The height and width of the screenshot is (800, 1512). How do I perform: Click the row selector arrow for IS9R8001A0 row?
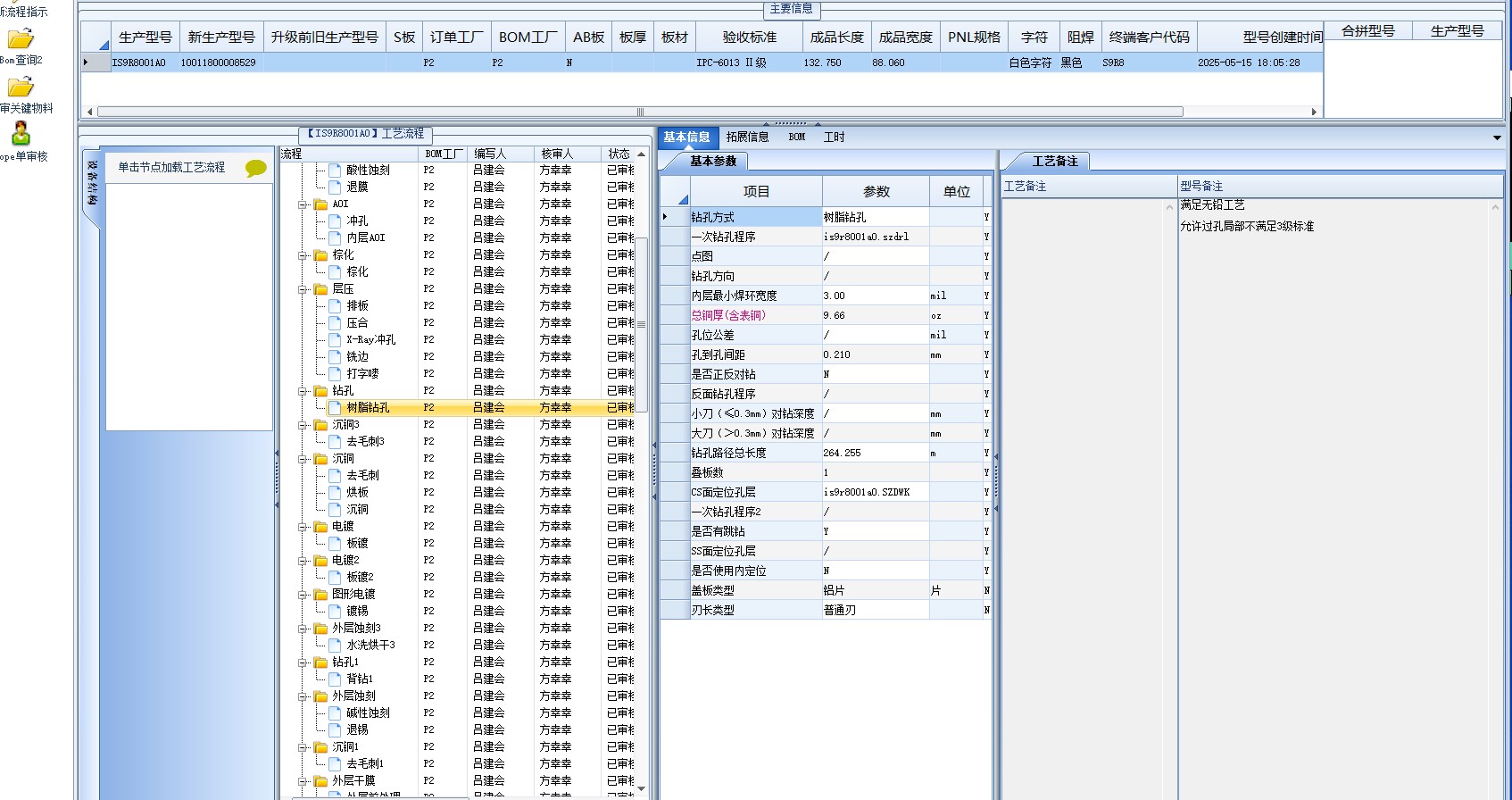(86, 62)
